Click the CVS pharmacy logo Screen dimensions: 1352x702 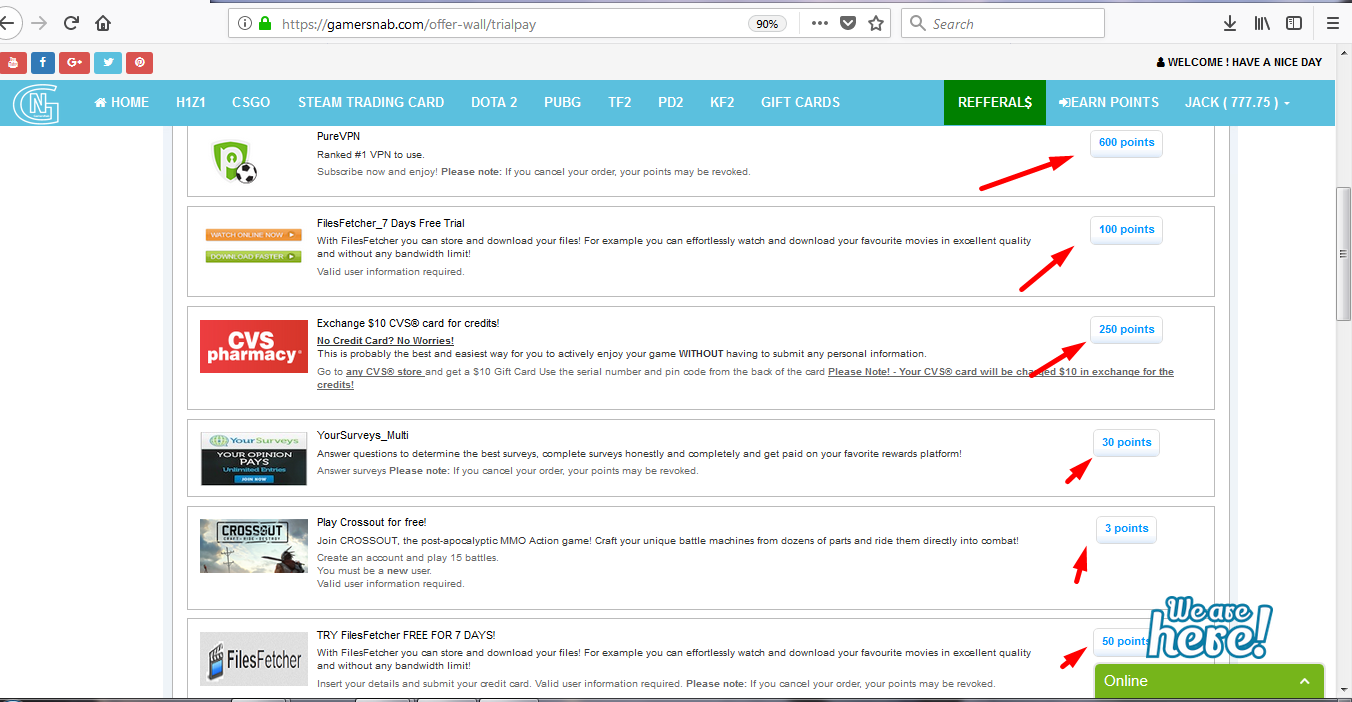tap(254, 347)
